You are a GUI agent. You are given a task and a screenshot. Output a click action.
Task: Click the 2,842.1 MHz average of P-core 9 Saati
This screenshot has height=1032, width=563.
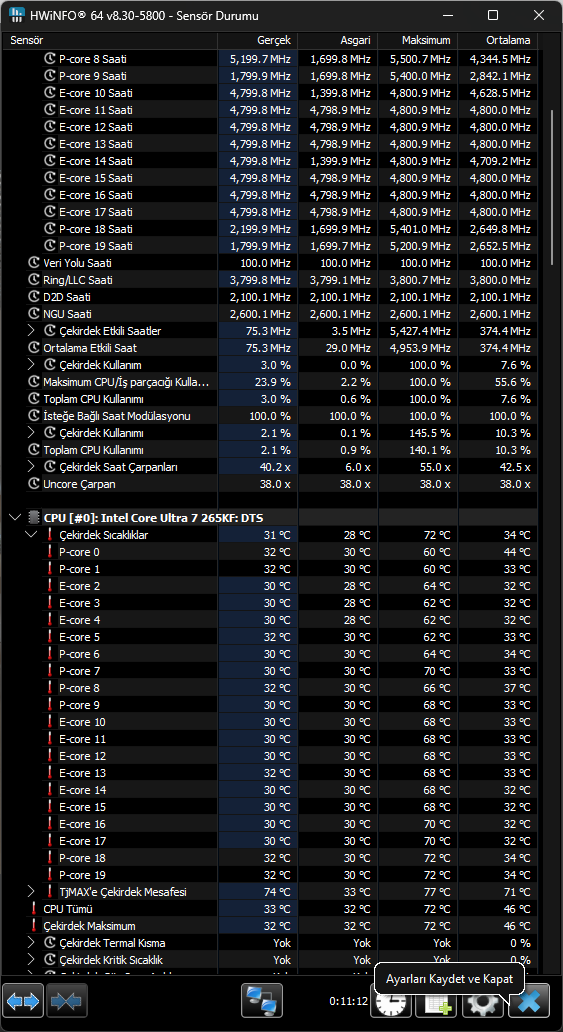[x=500, y=76]
